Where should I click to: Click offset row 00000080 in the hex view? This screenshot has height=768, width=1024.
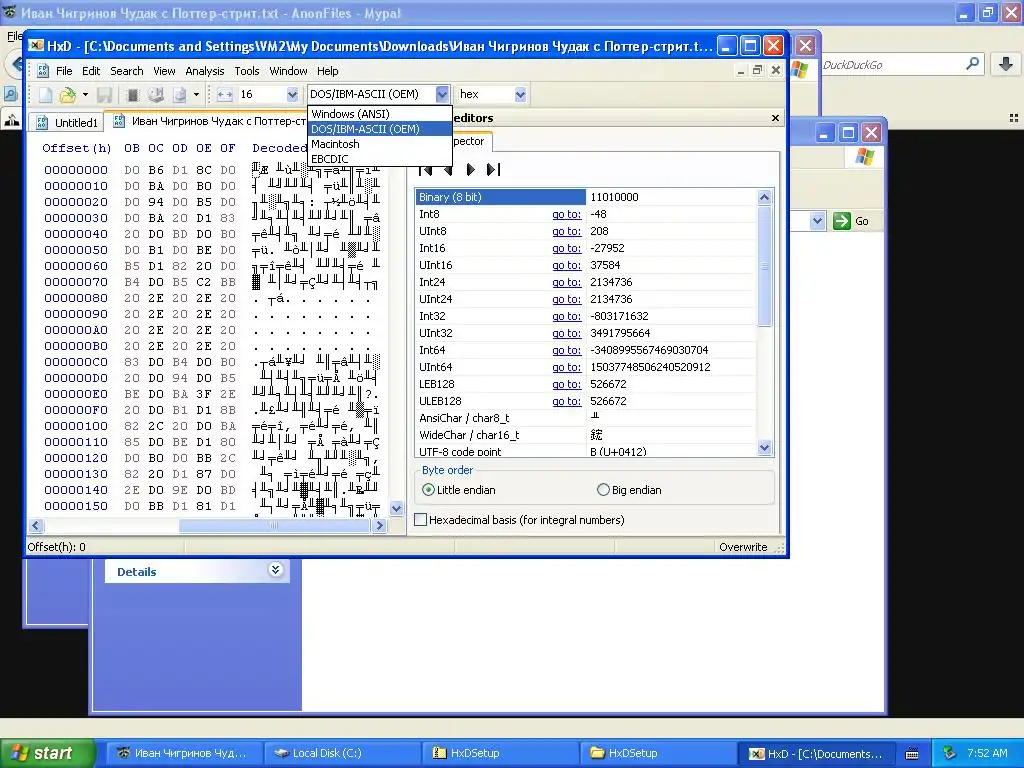76,298
